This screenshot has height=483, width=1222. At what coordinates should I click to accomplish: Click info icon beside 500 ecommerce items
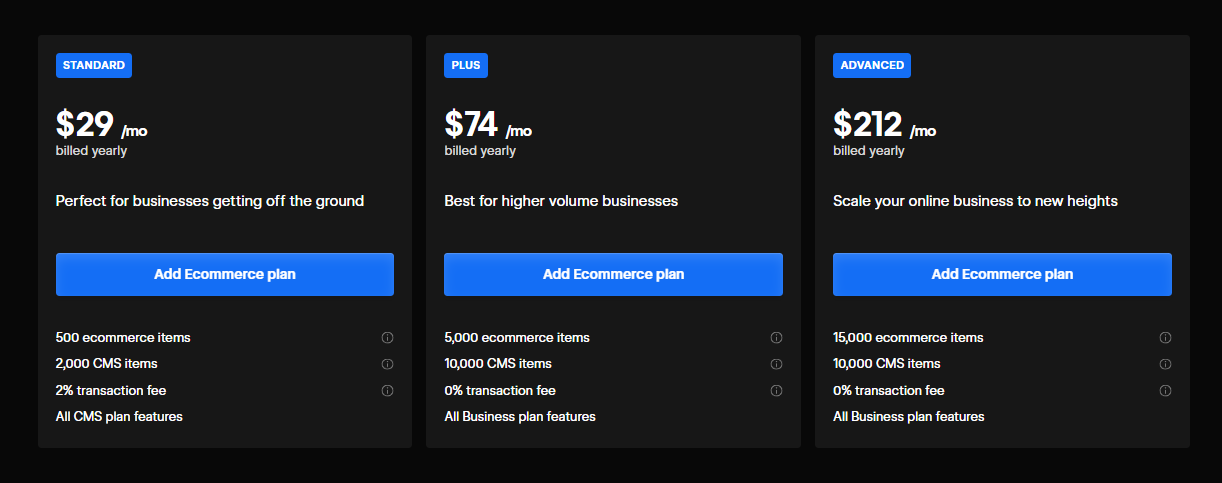388,338
